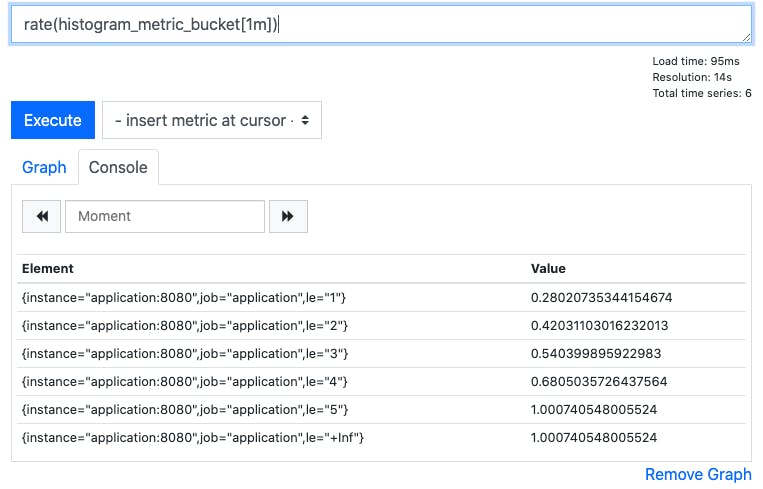Select the Console tab

[118, 167]
